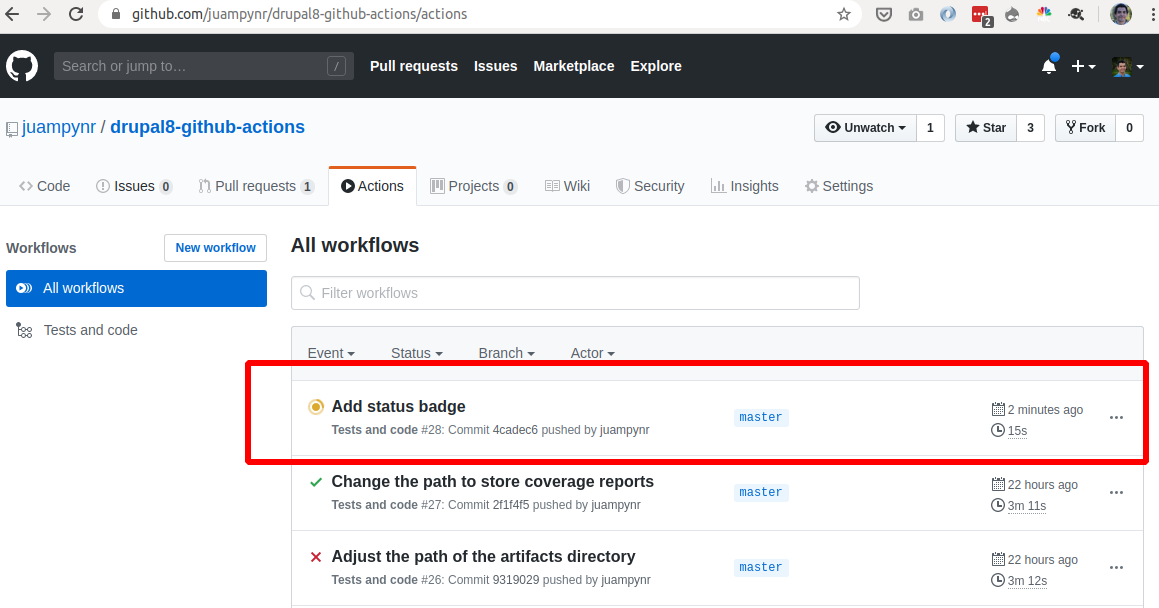Select the Actions tab
1159x608 pixels.
373,186
